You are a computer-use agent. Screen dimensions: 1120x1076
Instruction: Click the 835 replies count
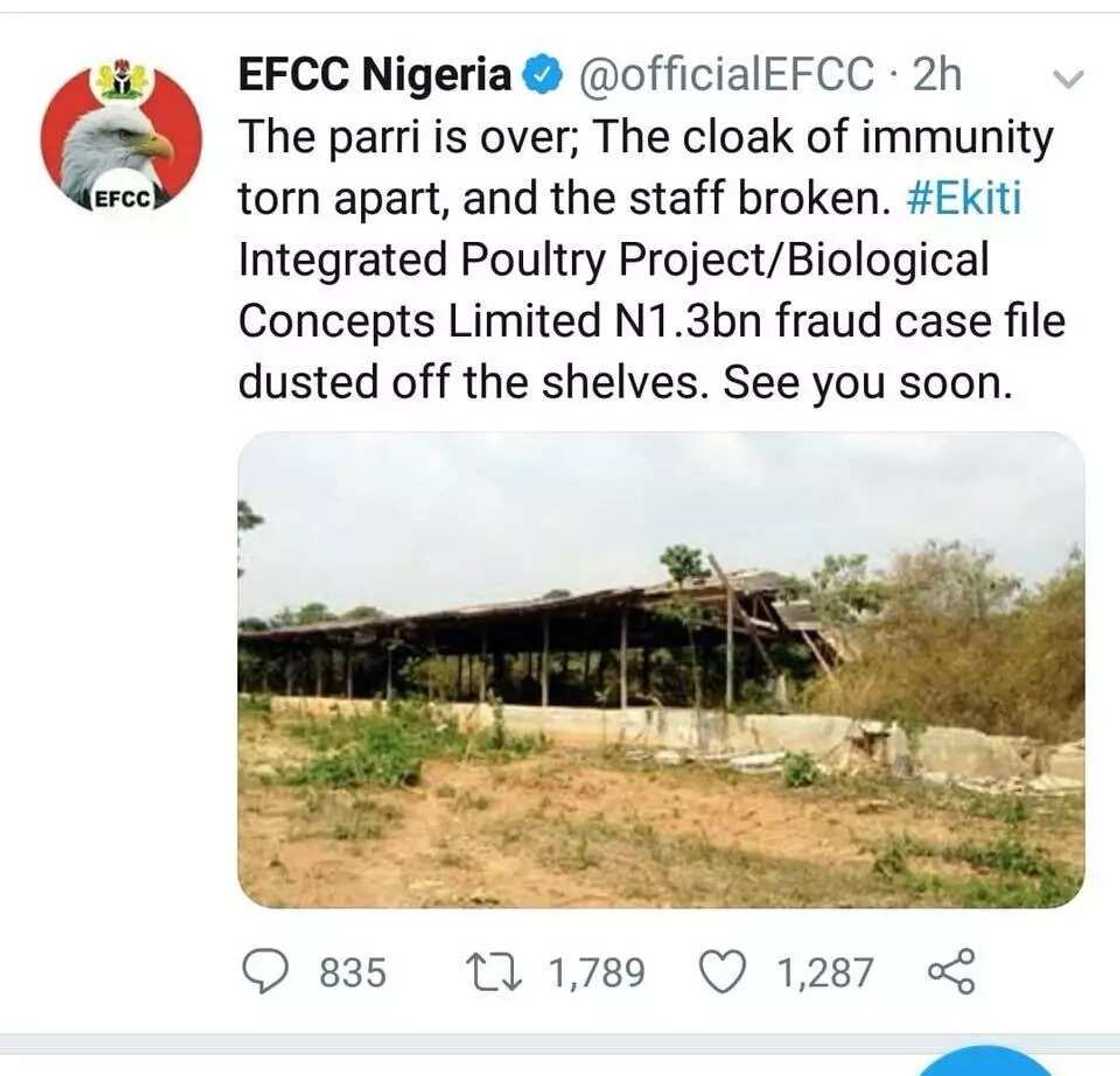(x=352, y=972)
